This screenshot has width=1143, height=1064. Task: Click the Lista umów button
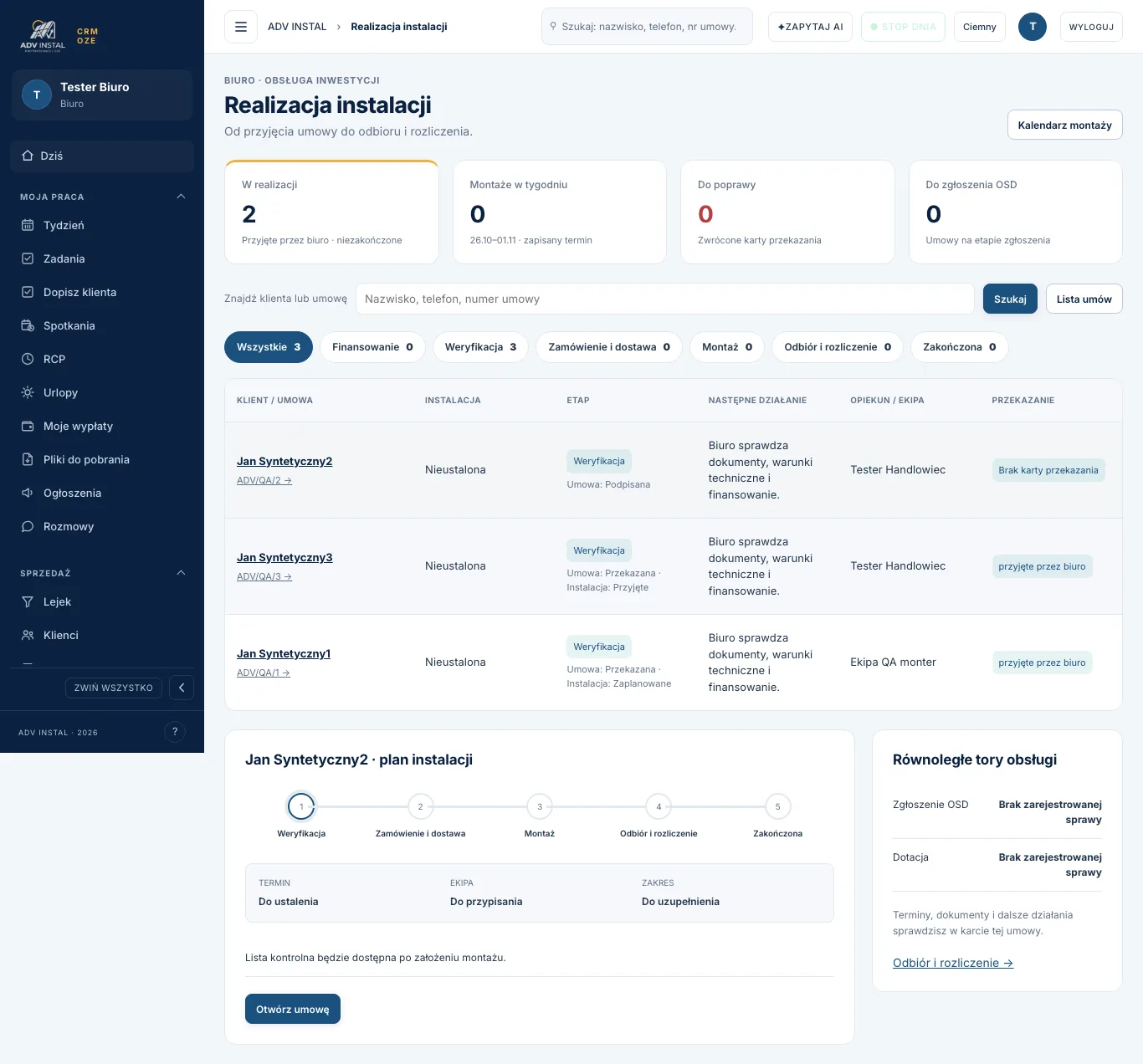click(1084, 299)
